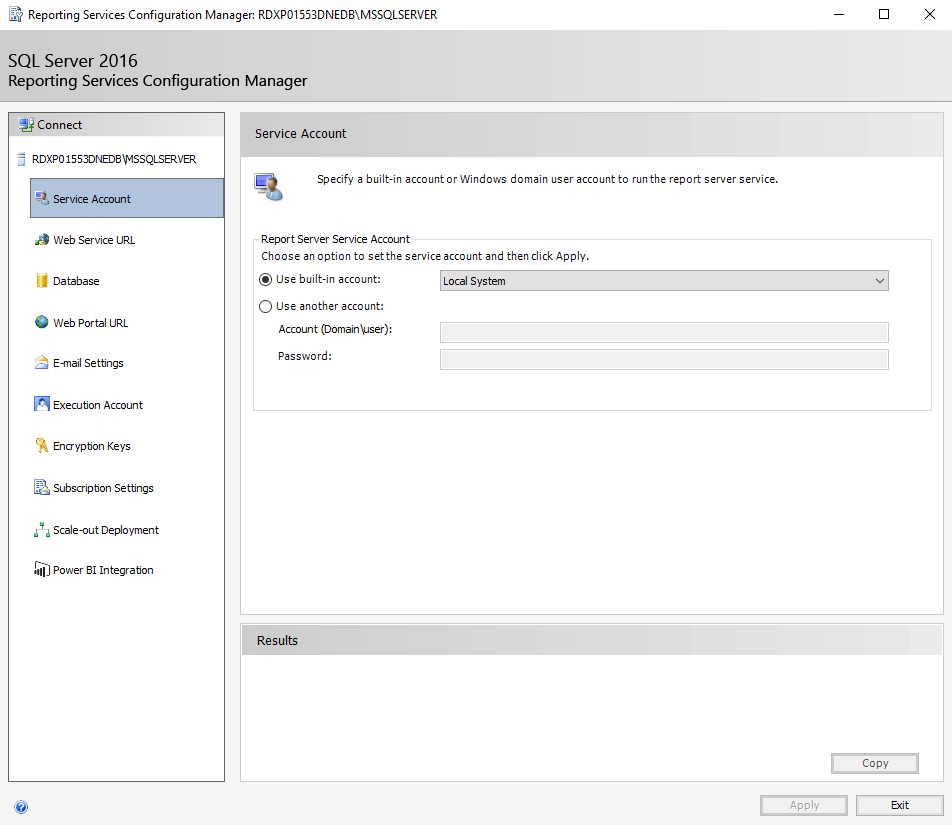Image resolution: width=952 pixels, height=825 pixels.
Task: Click 'Report Server Service Account' group label
Action: tap(335, 239)
